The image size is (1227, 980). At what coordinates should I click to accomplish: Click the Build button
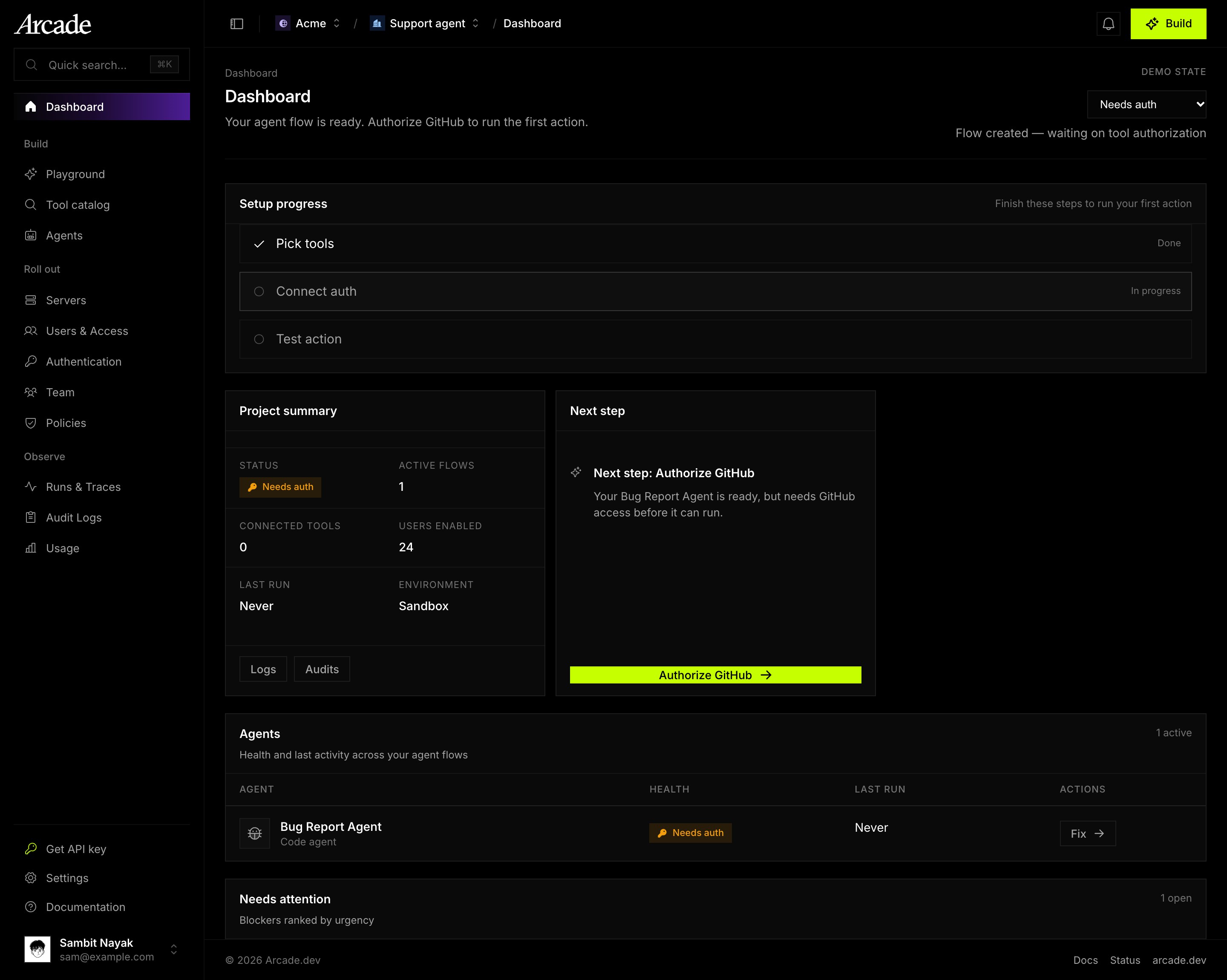(1168, 24)
